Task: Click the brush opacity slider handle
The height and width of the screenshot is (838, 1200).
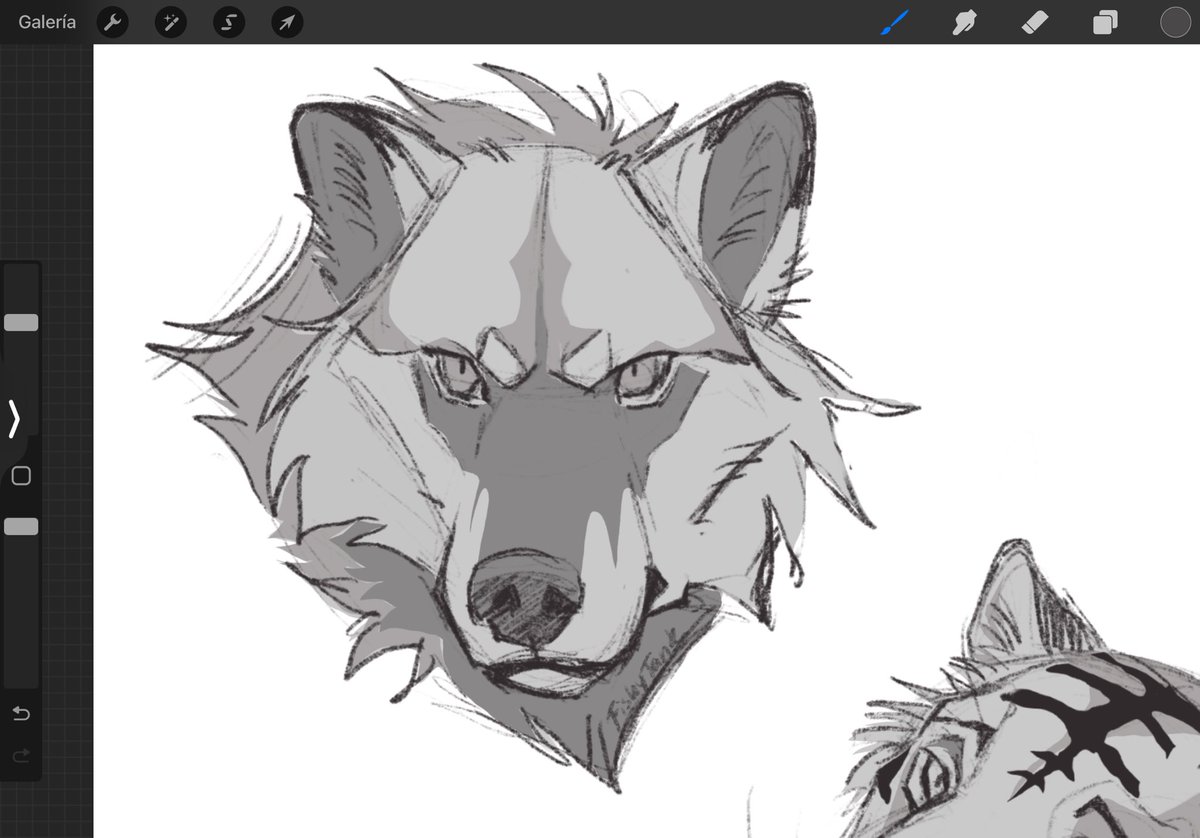Action: 21,526
